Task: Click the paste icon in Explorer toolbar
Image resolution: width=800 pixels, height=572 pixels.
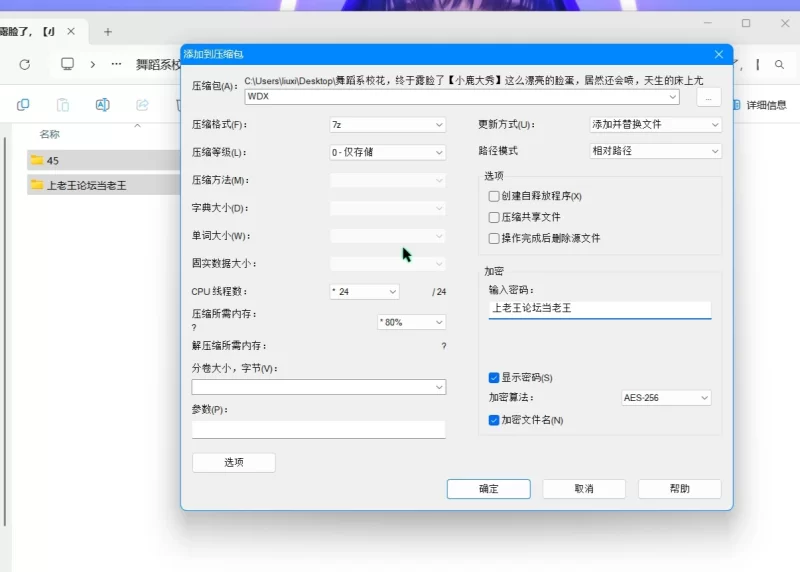Action: tap(62, 105)
